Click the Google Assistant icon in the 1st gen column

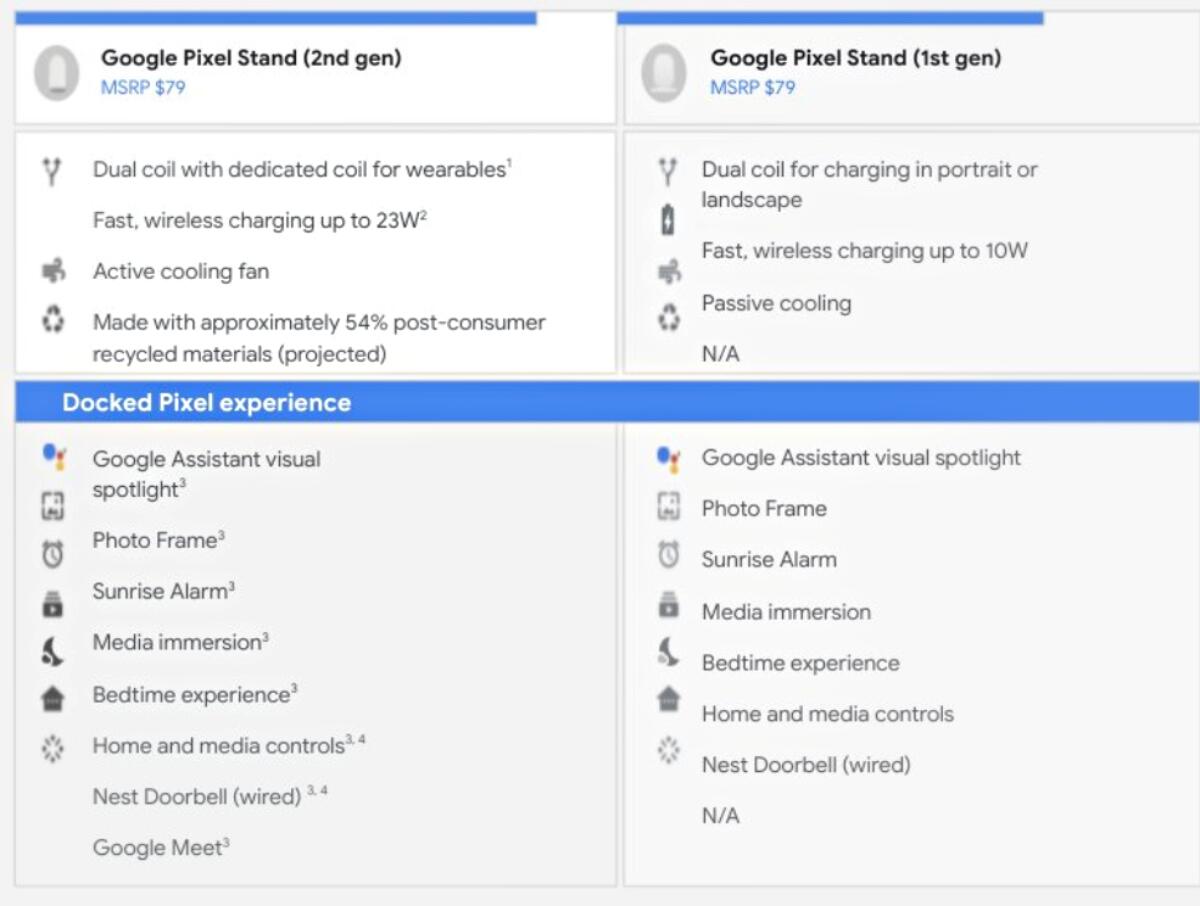(668, 458)
